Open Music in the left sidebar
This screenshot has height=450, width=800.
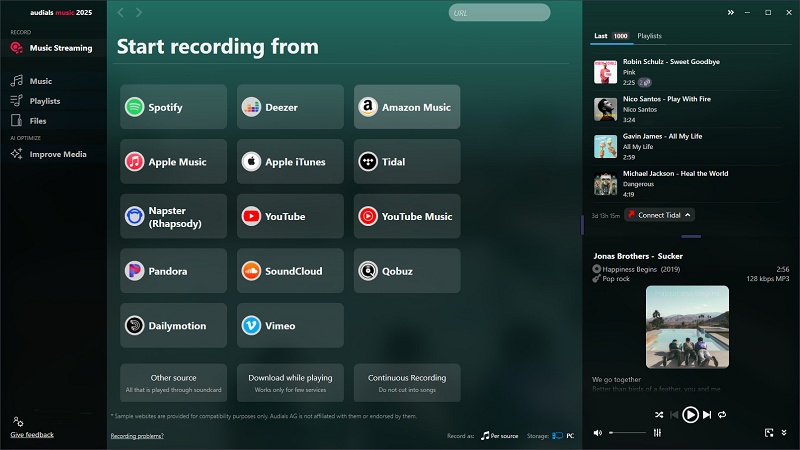[x=40, y=81]
